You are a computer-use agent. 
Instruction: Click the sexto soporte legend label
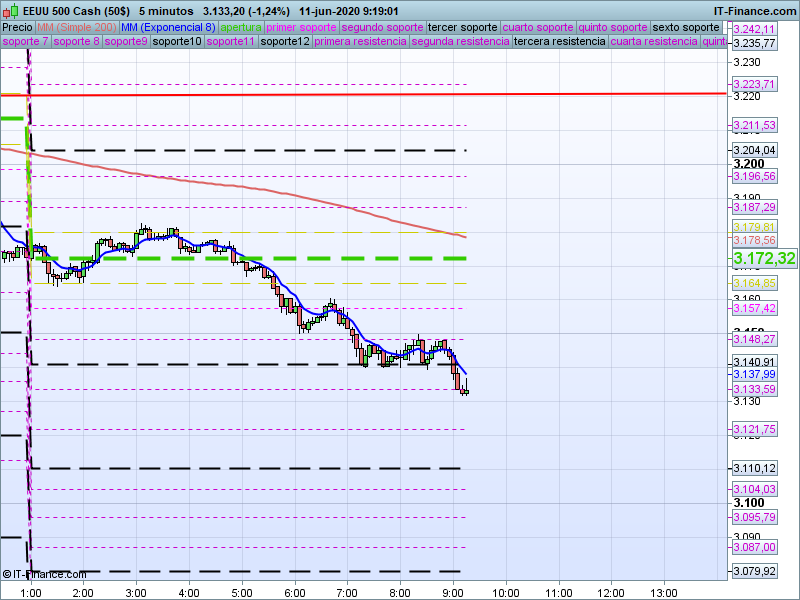click(x=686, y=27)
